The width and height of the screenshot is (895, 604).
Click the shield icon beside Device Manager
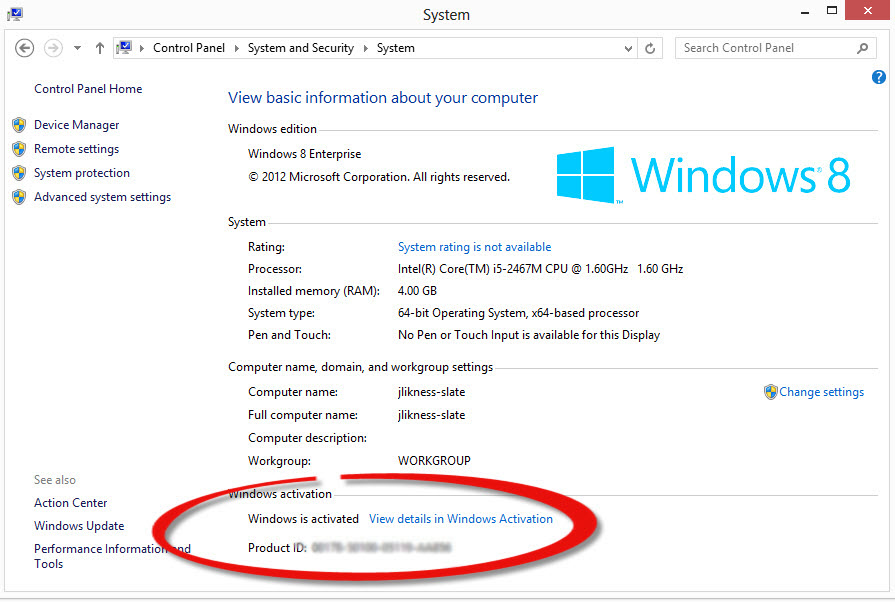pyautogui.click(x=19, y=125)
